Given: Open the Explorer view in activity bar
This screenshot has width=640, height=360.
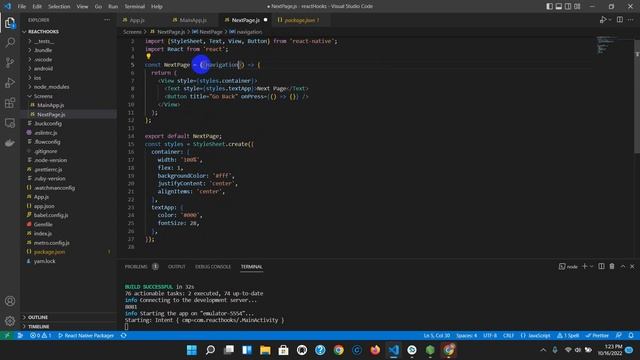Looking at the screenshot, I should click(10, 23).
